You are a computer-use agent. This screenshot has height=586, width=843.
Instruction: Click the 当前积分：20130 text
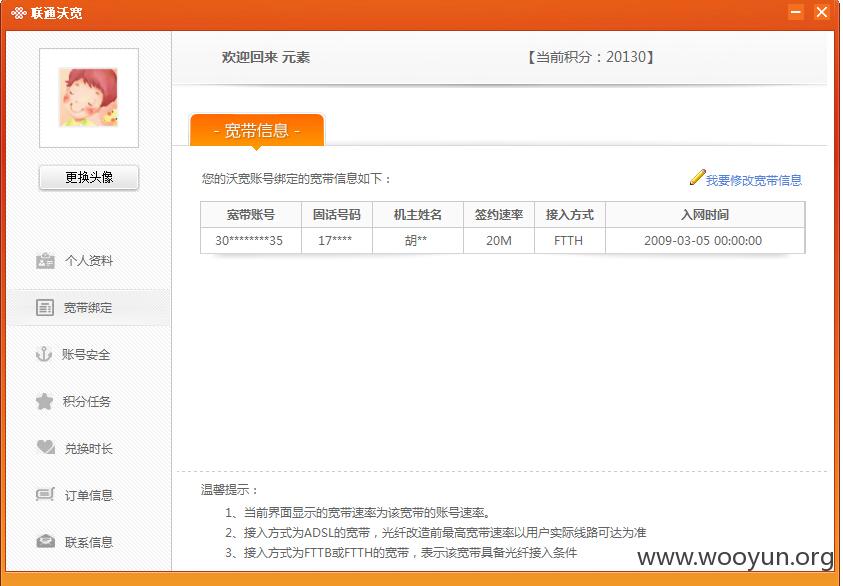tap(590, 57)
